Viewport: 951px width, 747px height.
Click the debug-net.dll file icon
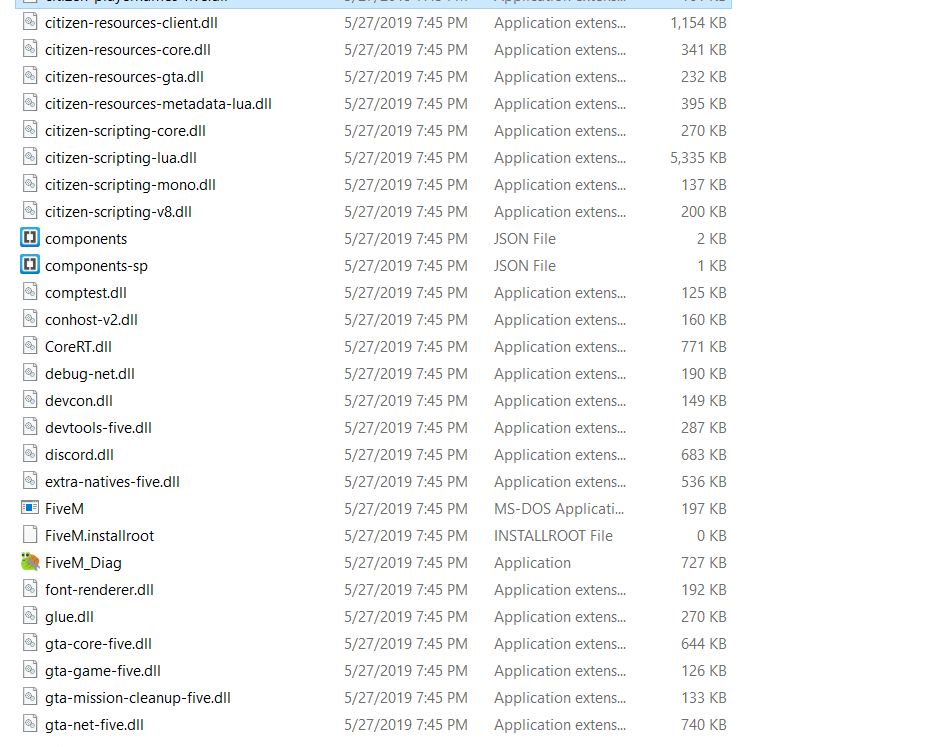[x=30, y=373]
